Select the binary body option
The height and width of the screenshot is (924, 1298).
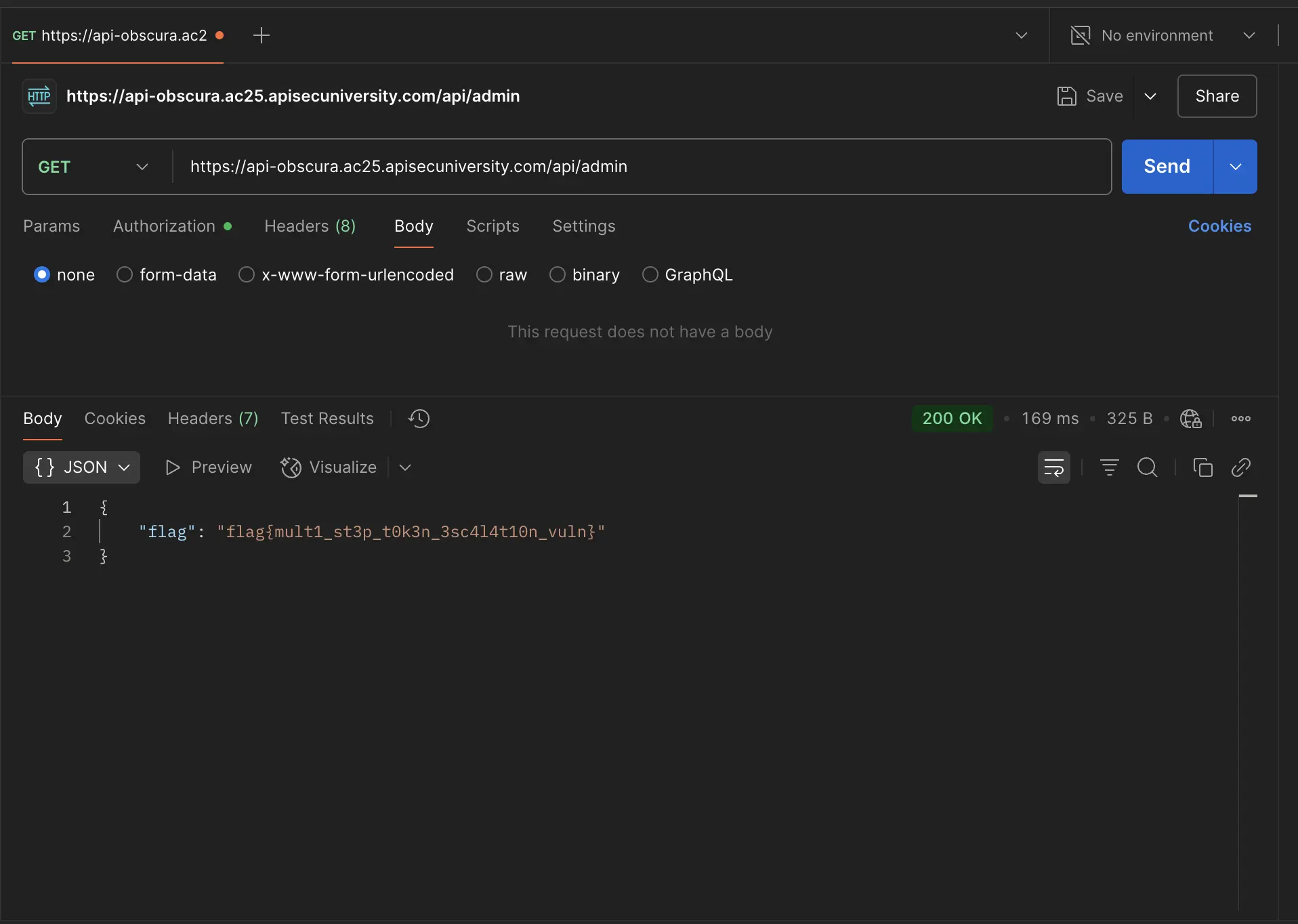pos(558,274)
